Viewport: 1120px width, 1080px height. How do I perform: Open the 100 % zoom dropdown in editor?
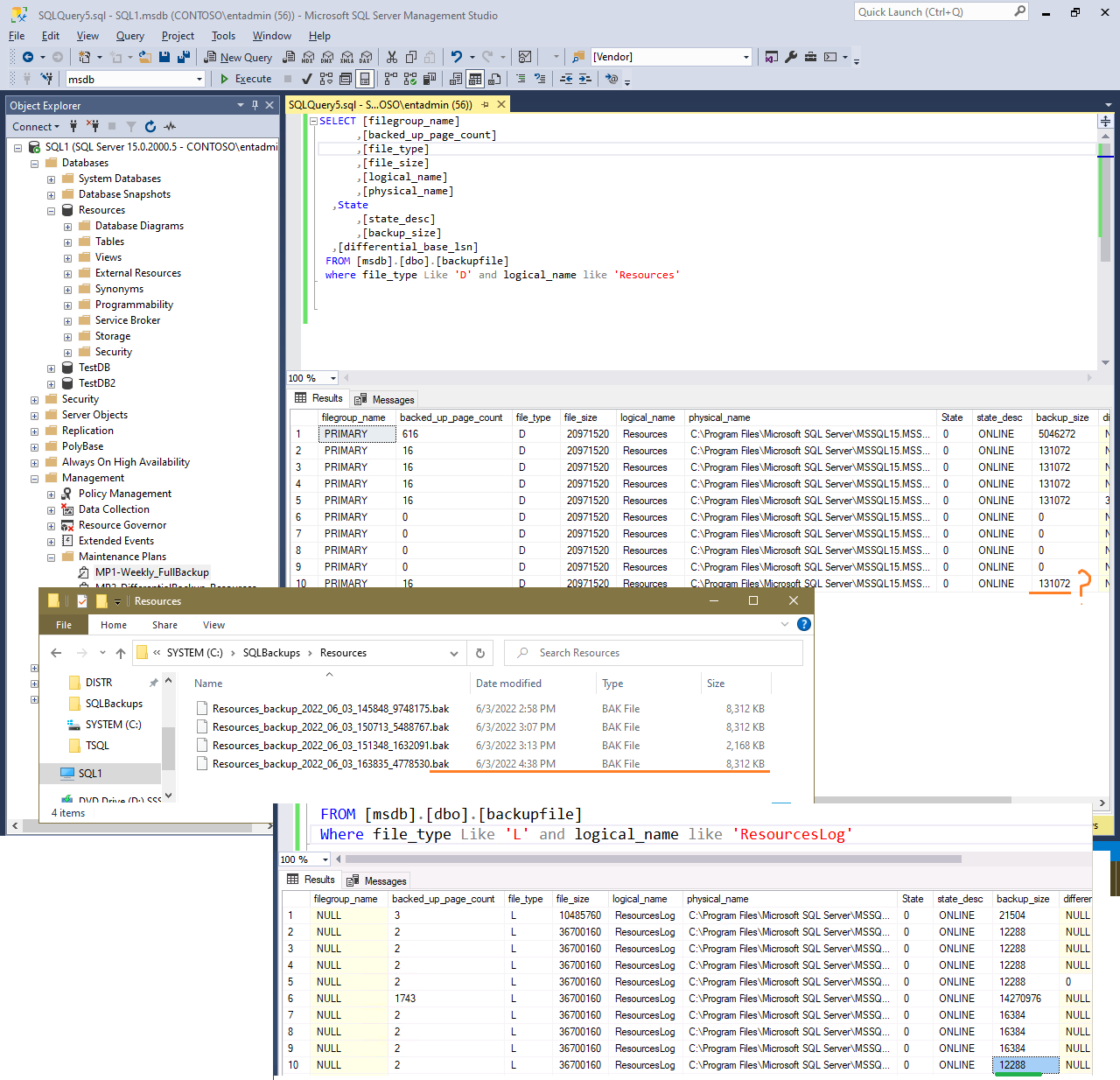point(333,379)
